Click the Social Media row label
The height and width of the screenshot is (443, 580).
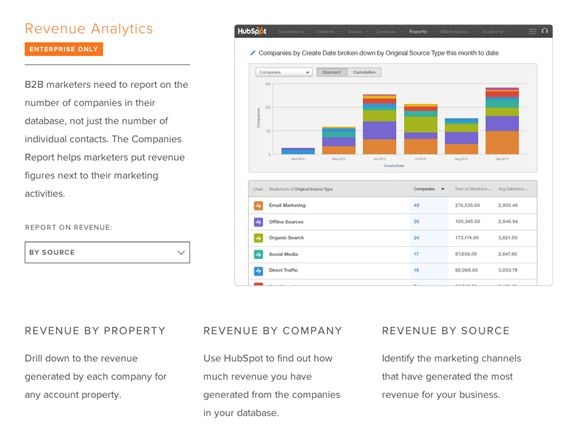tap(283, 254)
